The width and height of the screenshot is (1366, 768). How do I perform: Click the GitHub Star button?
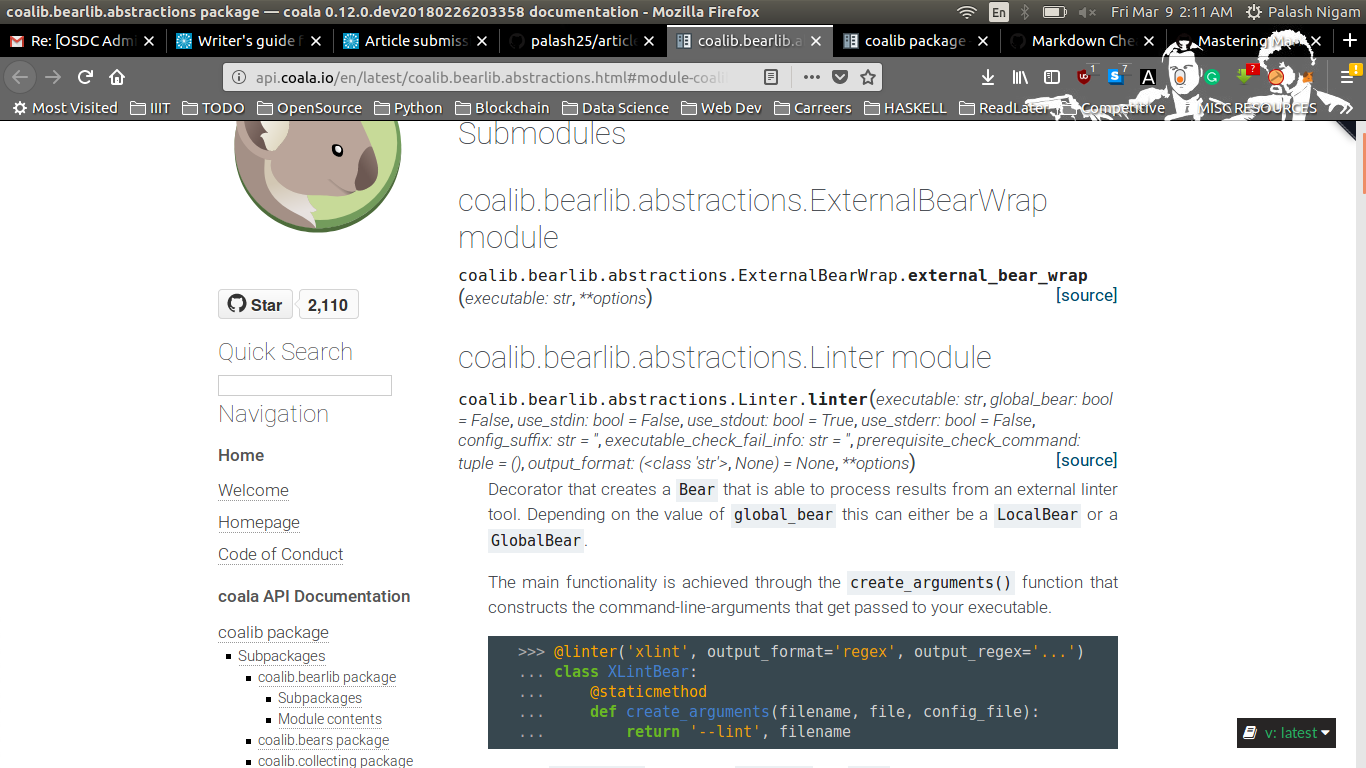(255, 304)
